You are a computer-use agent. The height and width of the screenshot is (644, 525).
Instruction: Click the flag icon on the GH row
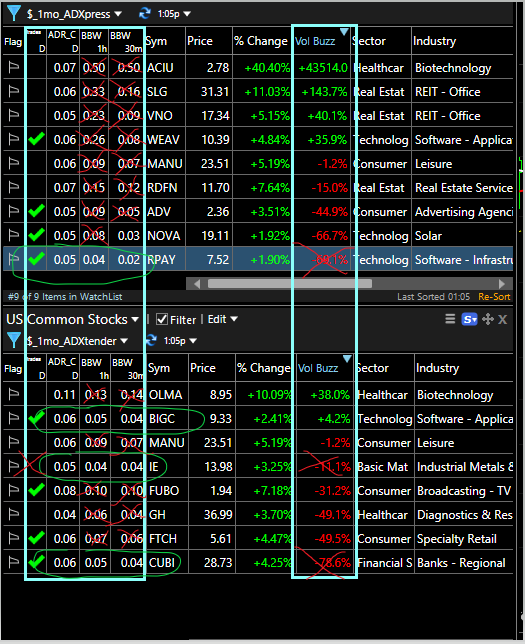pos(14,514)
